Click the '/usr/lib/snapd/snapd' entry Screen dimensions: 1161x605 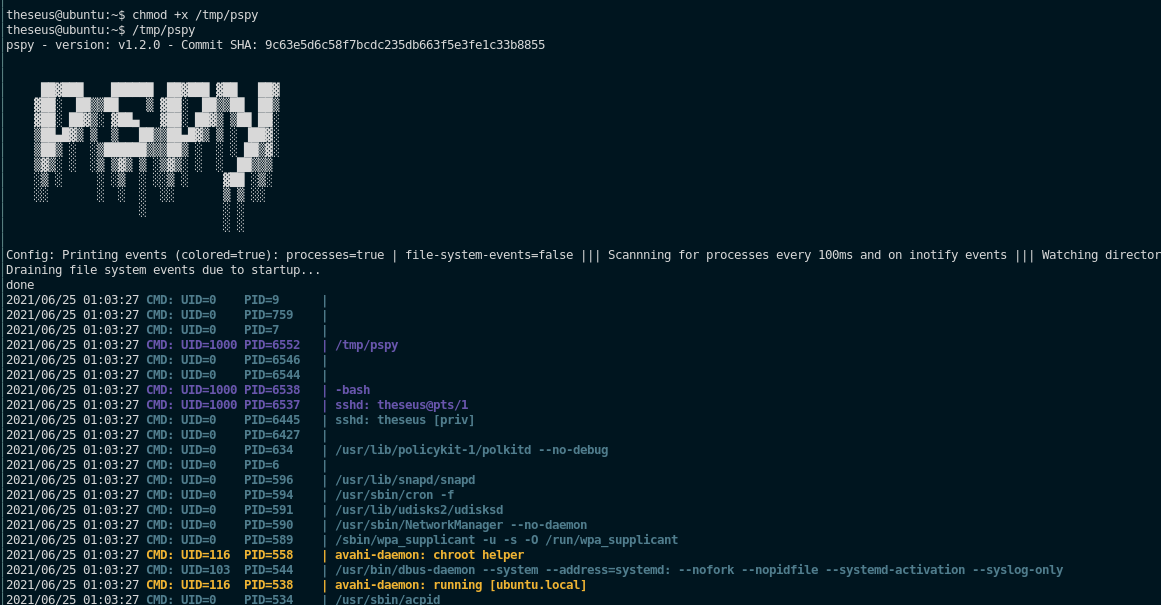click(405, 480)
